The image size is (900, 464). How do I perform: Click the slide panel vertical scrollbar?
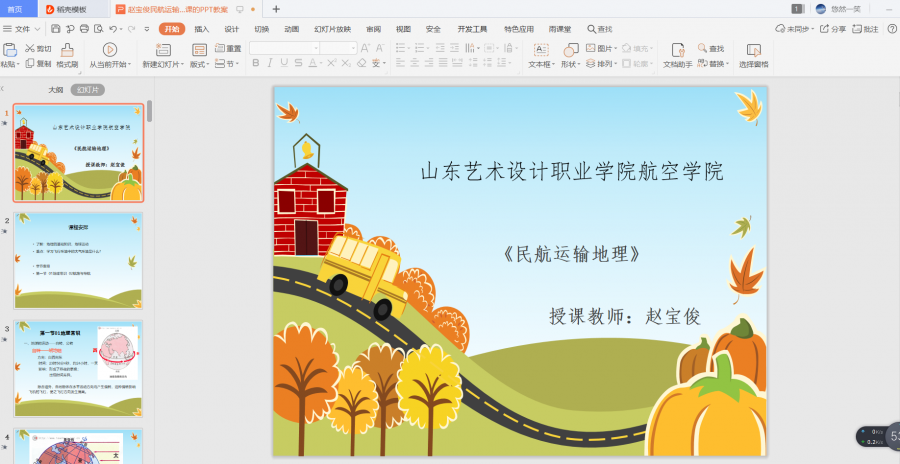[150, 111]
